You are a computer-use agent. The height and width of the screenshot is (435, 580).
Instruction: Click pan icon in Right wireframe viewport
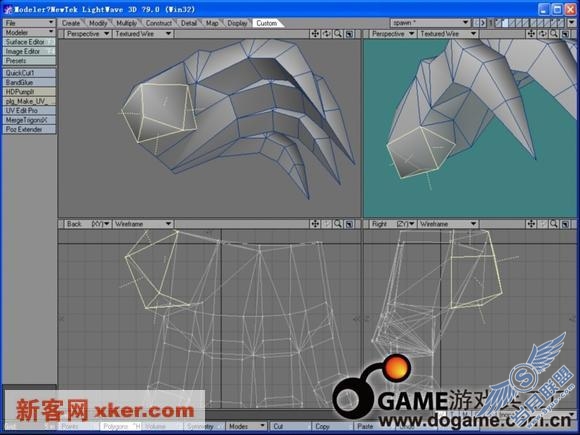(531, 224)
